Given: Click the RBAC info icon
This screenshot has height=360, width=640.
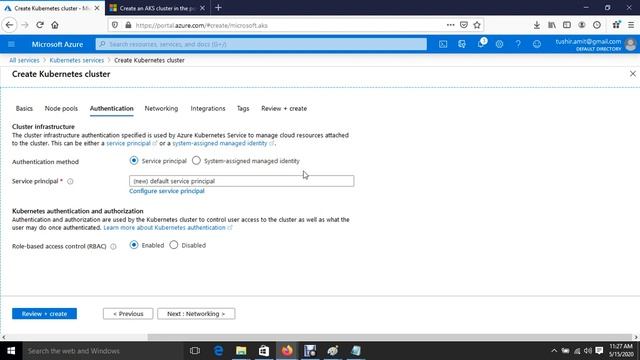Looking at the screenshot, I should [x=113, y=247].
